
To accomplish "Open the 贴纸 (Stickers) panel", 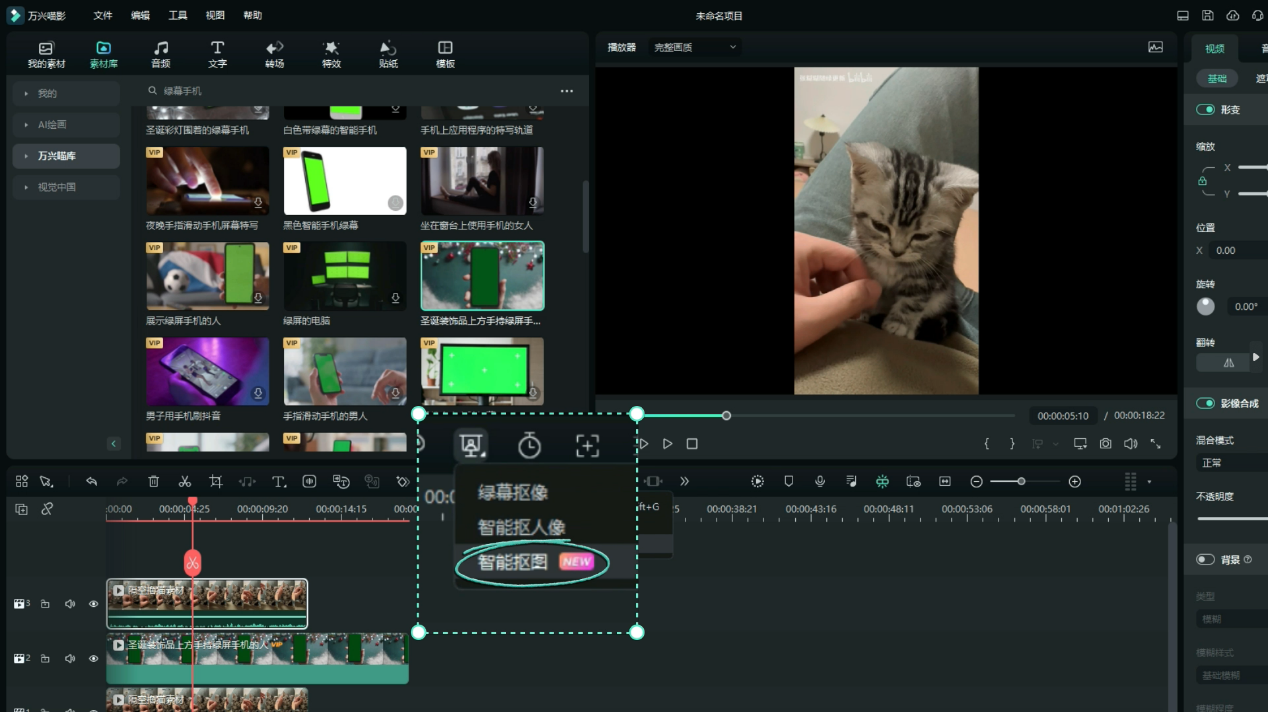I will click(388, 54).
